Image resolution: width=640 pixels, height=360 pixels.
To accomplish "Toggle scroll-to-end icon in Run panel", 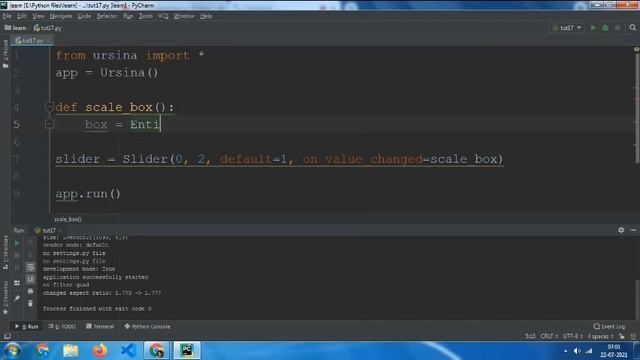I will (x=30, y=279).
